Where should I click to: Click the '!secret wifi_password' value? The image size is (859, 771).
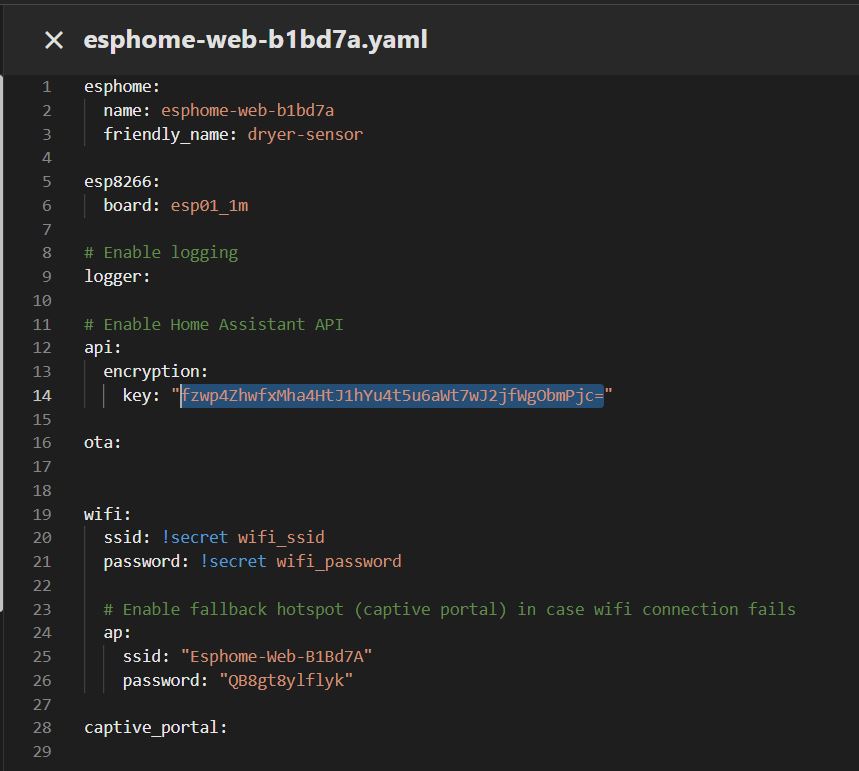[301, 561]
